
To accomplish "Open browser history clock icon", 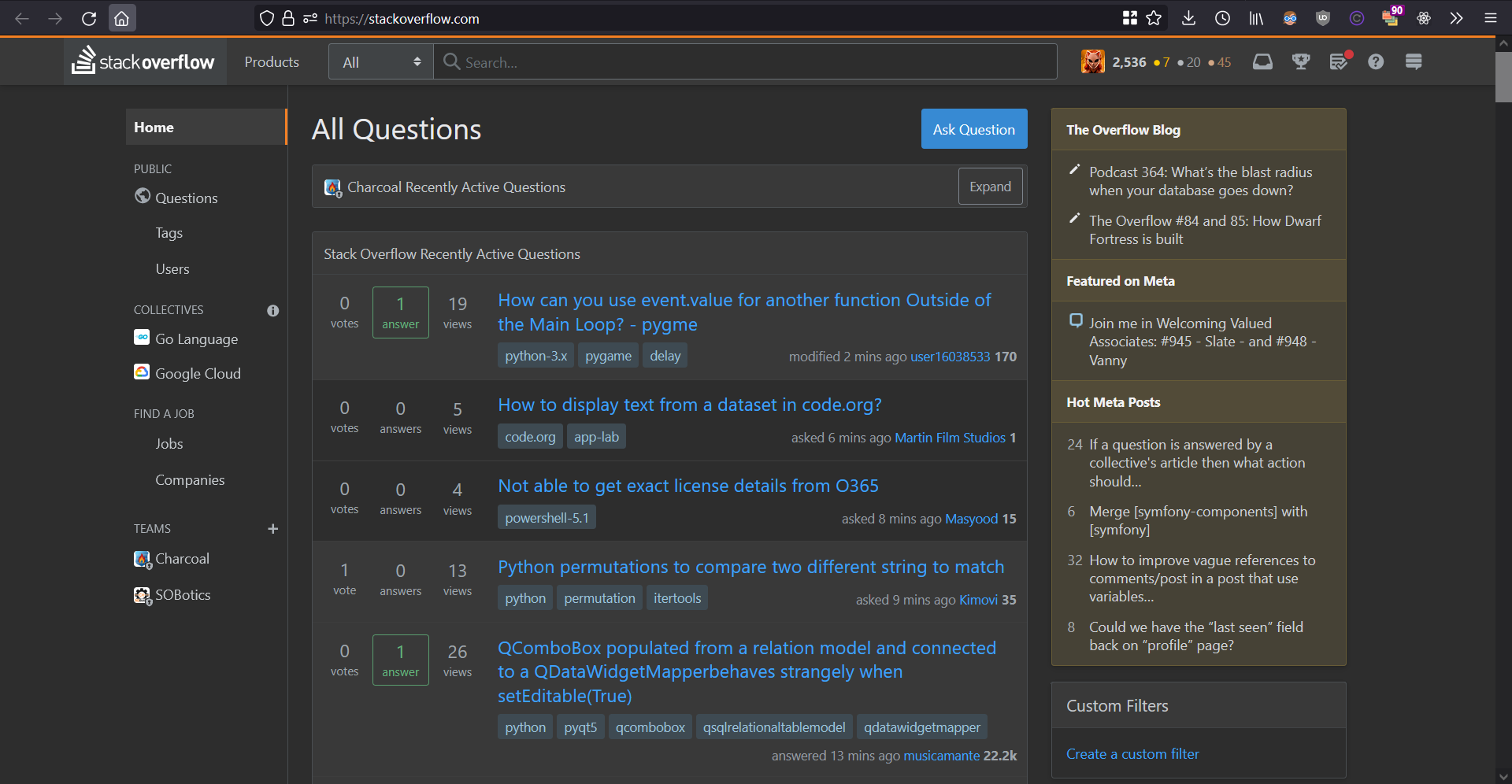I will click(x=1222, y=18).
